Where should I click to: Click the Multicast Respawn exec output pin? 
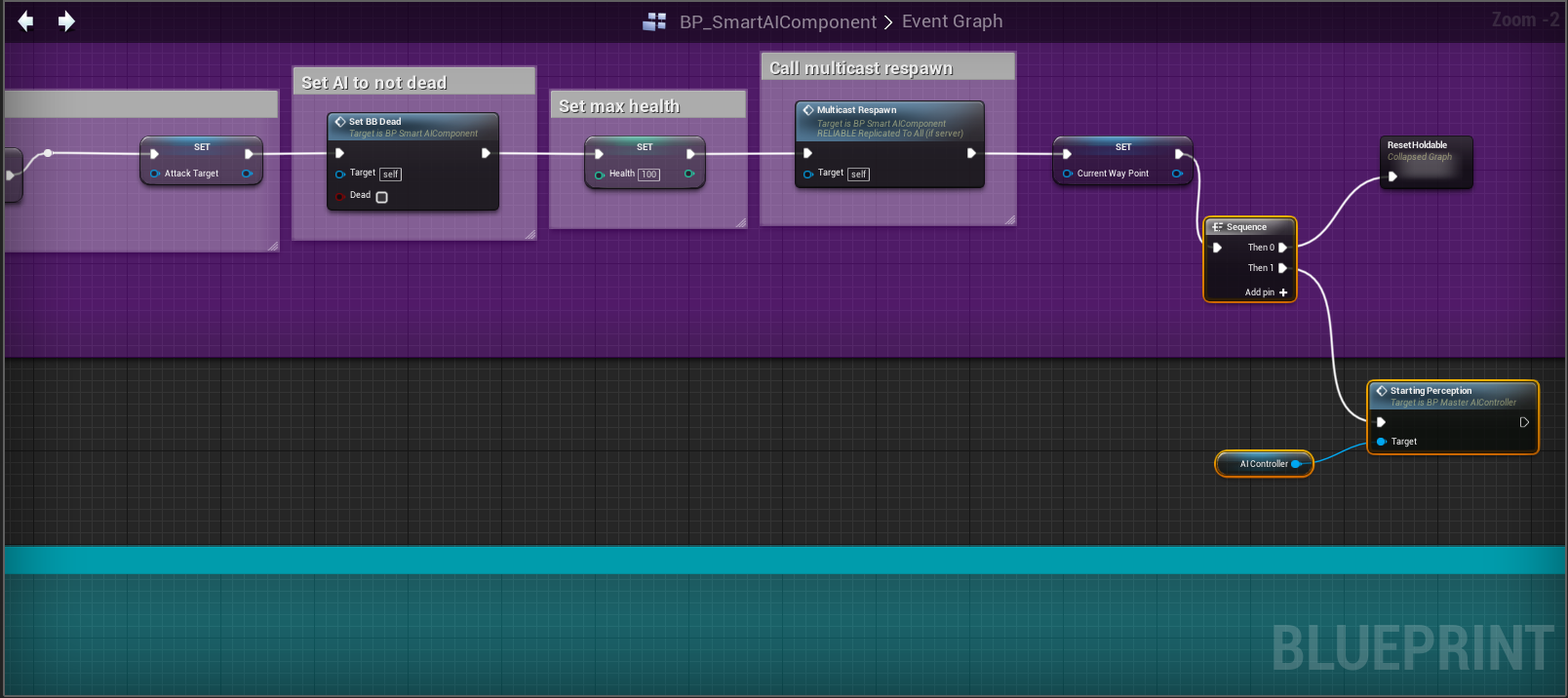(x=970, y=153)
